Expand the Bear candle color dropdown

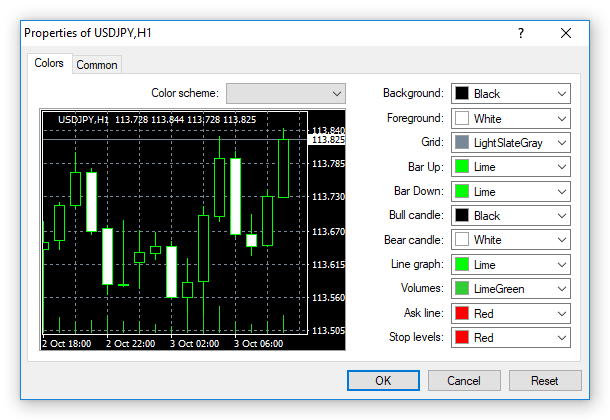click(x=511, y=240)
